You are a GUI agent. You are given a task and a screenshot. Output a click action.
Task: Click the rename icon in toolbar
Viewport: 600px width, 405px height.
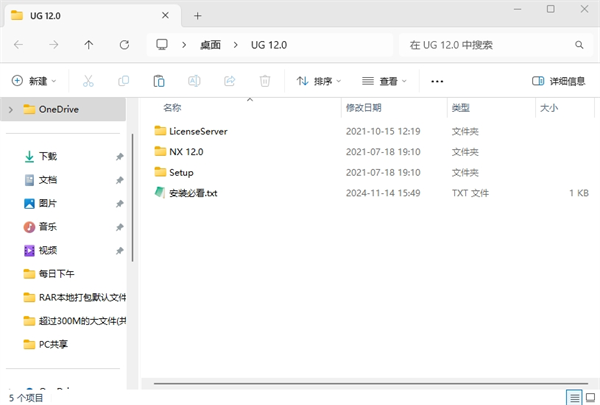[x=194, y=81]
